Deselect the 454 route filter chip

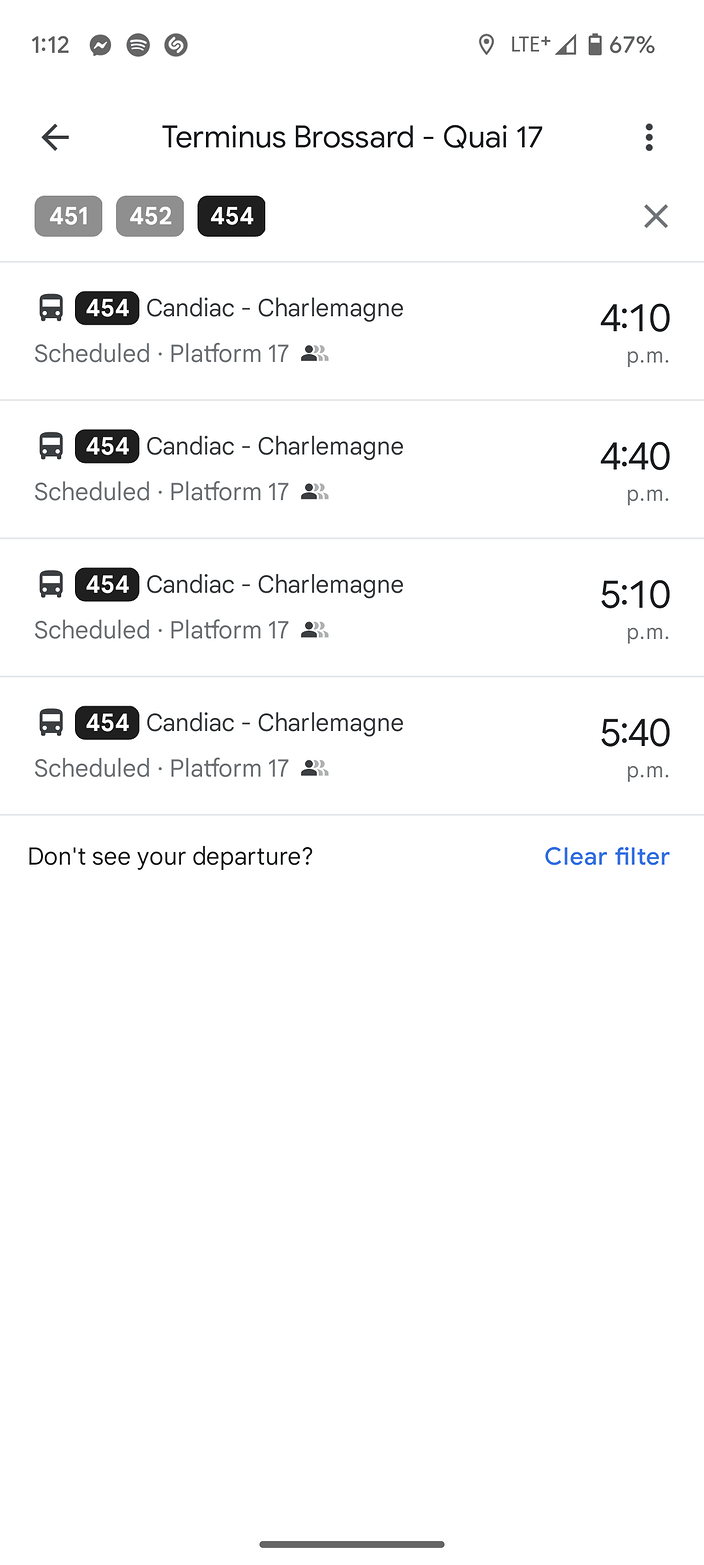tap(232, 216)
